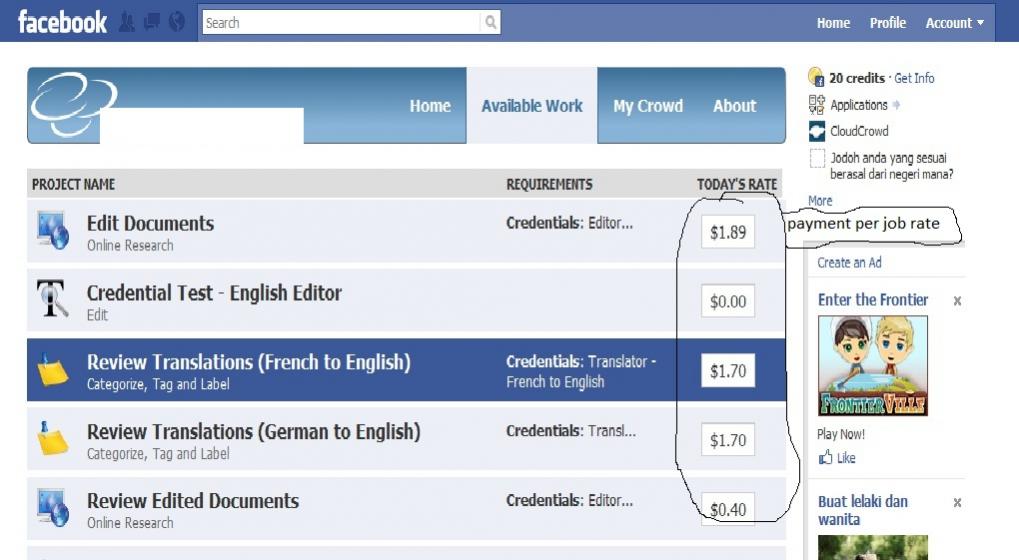This screenshot has width=1019, height=560.
Task: Click the PROJECT NAME column header
Action: pyautogui.click(x=73, y=185)
